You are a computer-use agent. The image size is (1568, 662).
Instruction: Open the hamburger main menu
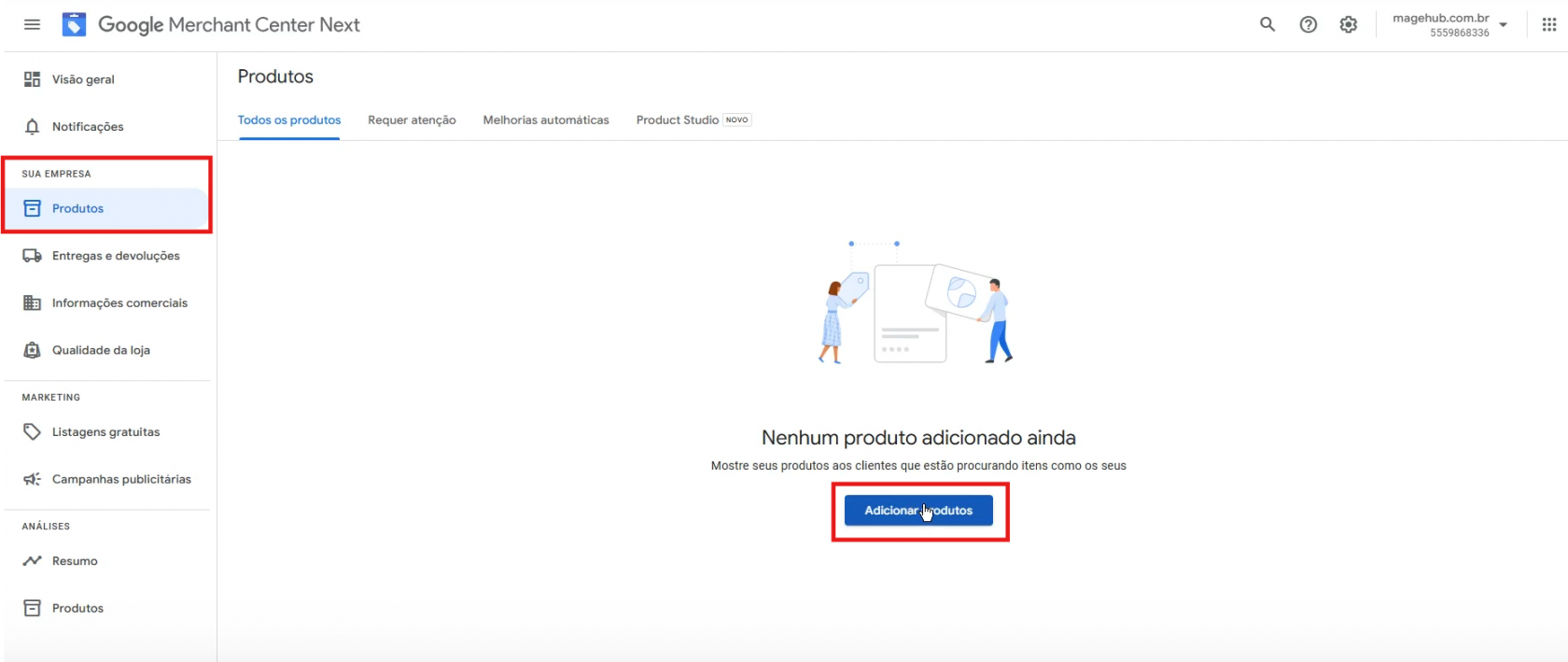32,24
